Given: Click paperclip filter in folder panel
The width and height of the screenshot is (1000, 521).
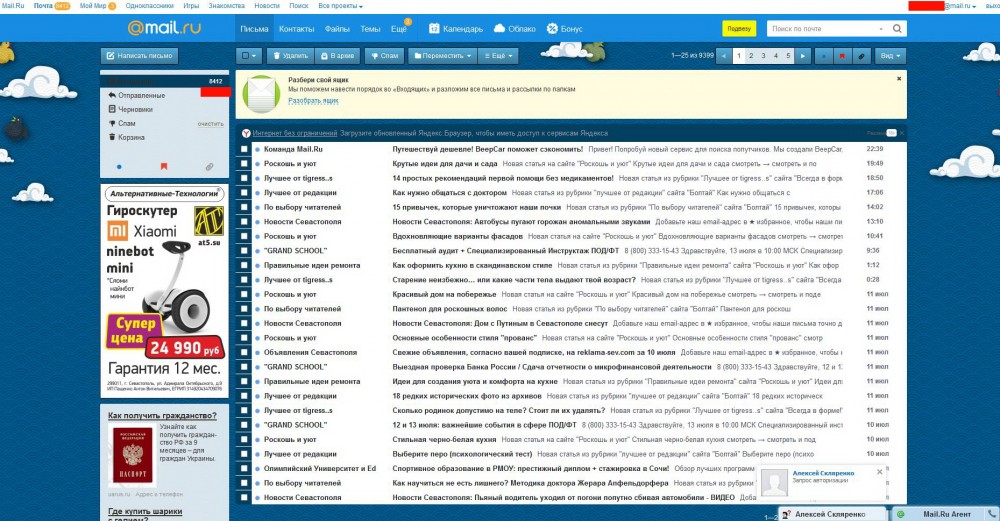Looking at the screenshot, I should point(209,167).
